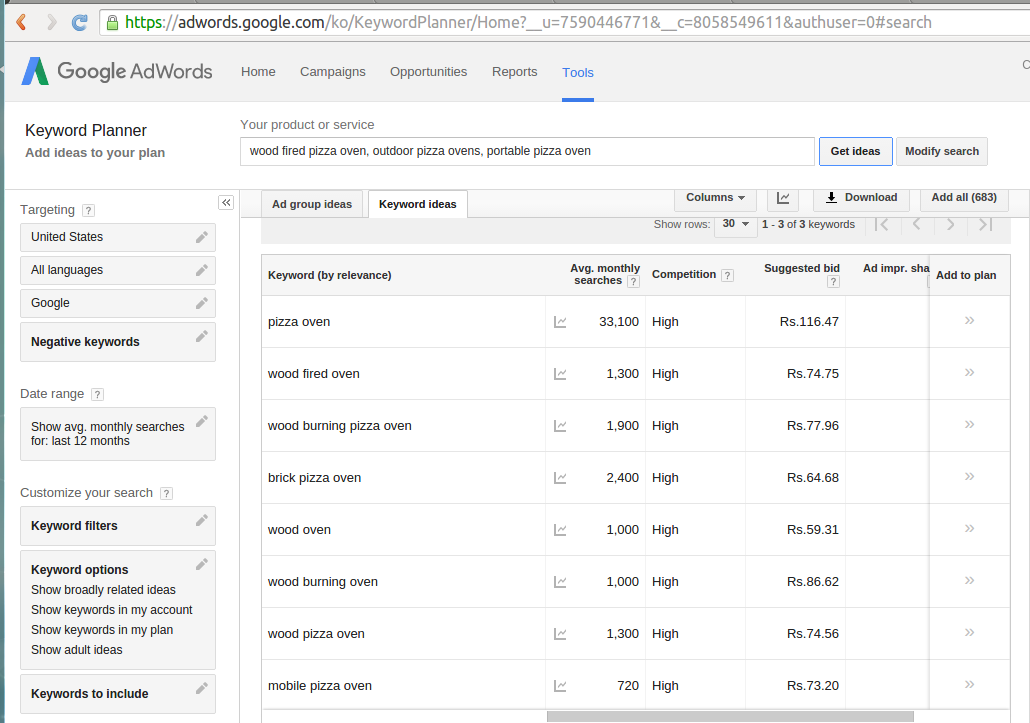
Task: Reload the page with refresh icon
Action: coord(79,22)
